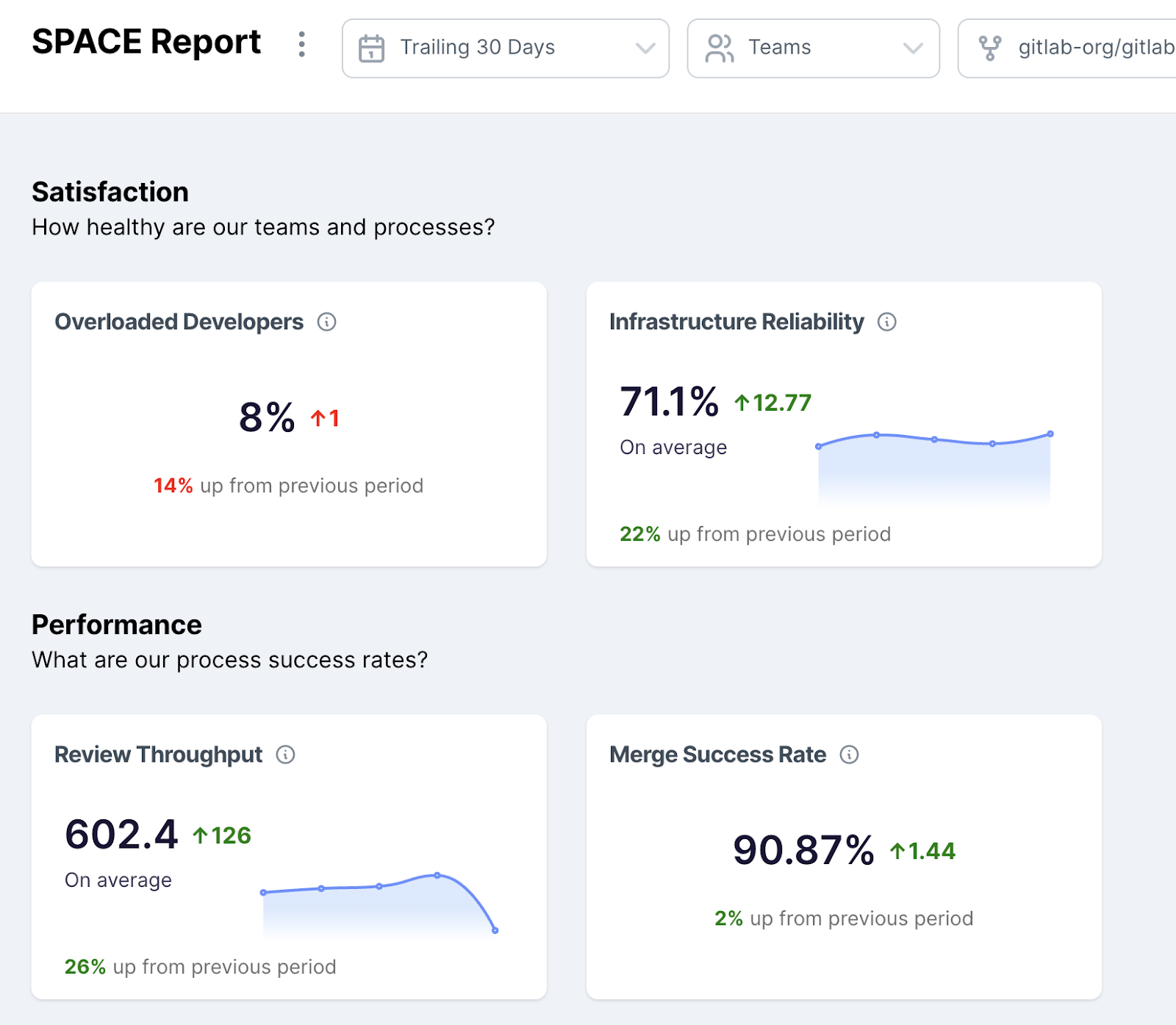Click the calendar icon in date filter

tap(371, 48)
